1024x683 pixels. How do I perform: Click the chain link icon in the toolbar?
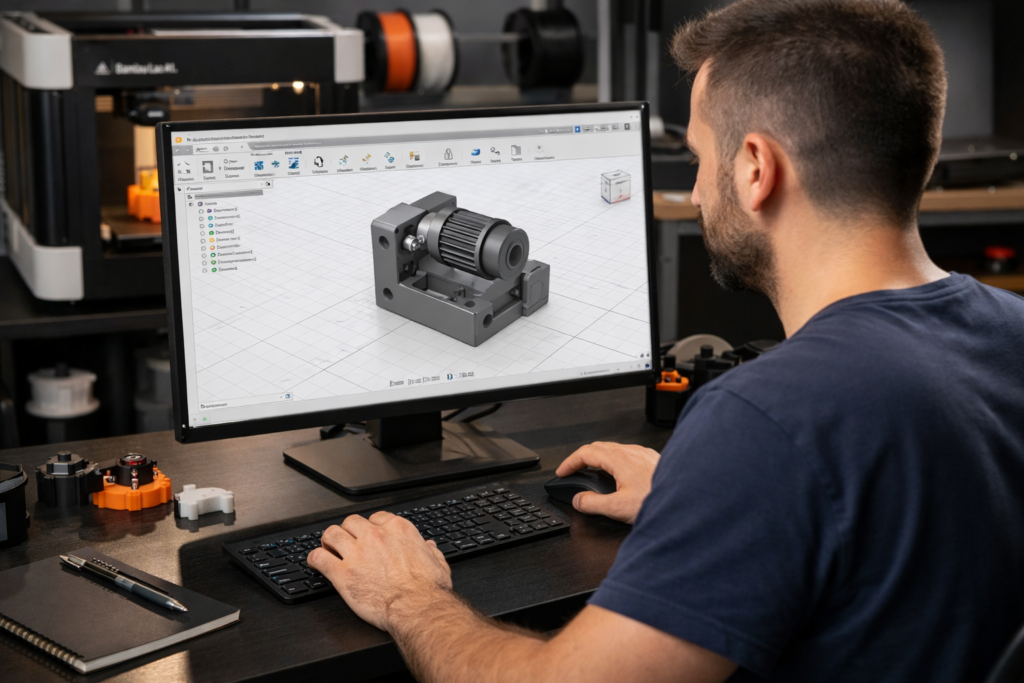pyautogui.click(x=494, y=152)
